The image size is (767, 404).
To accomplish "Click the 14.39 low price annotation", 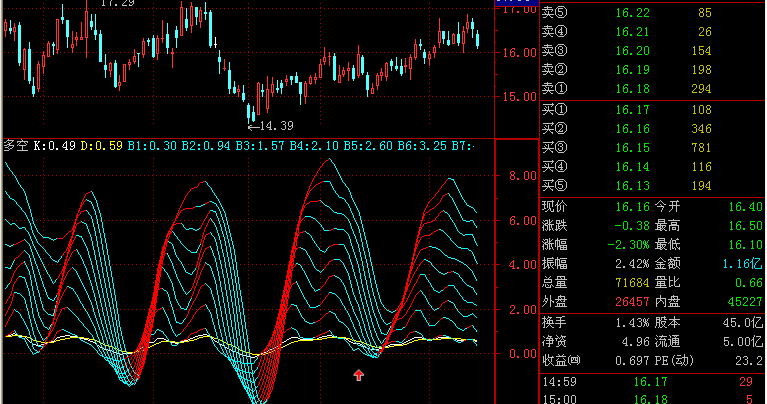I will [x=276, y=126].
